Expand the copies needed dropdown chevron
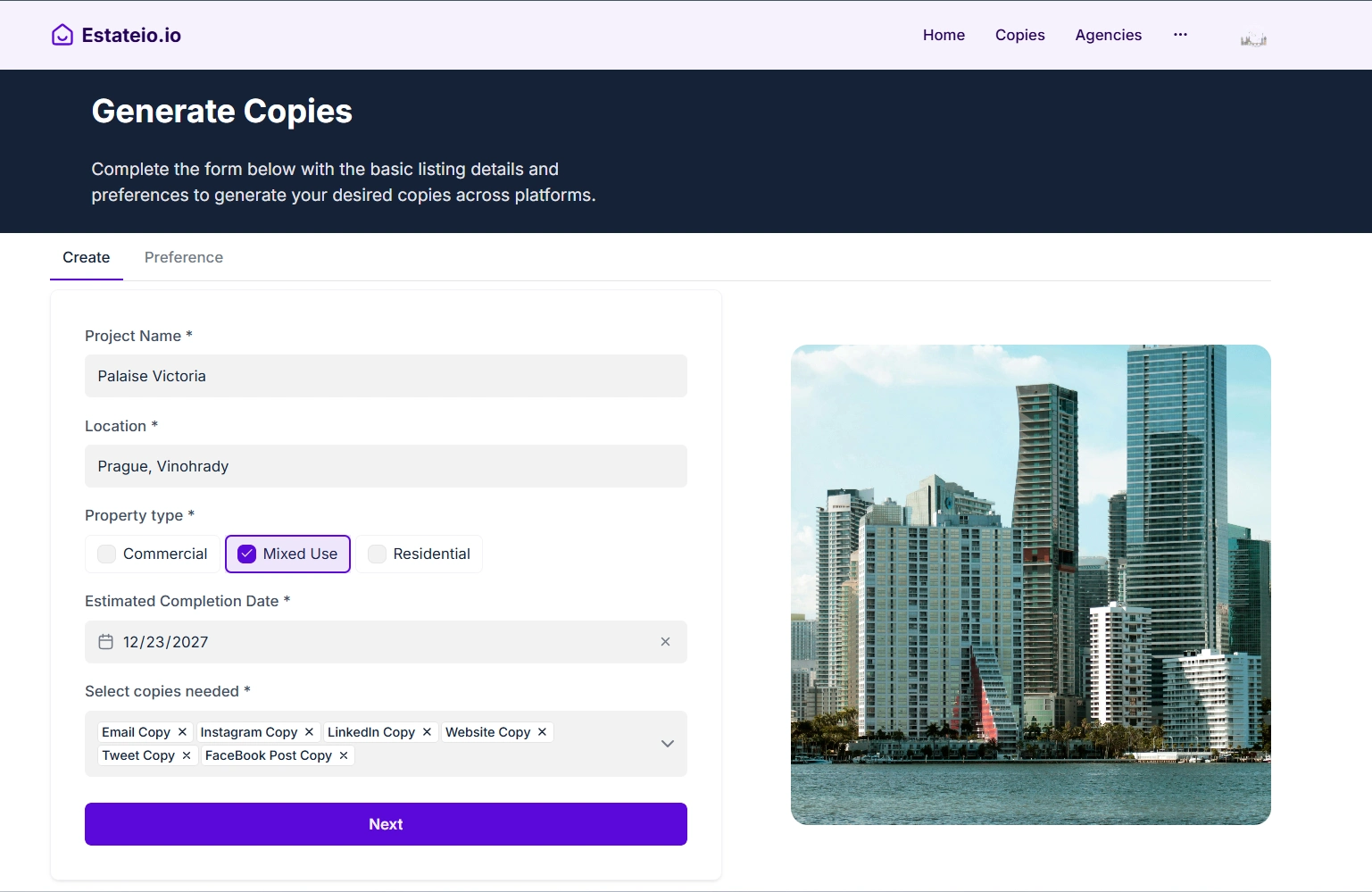 [667, 744]
